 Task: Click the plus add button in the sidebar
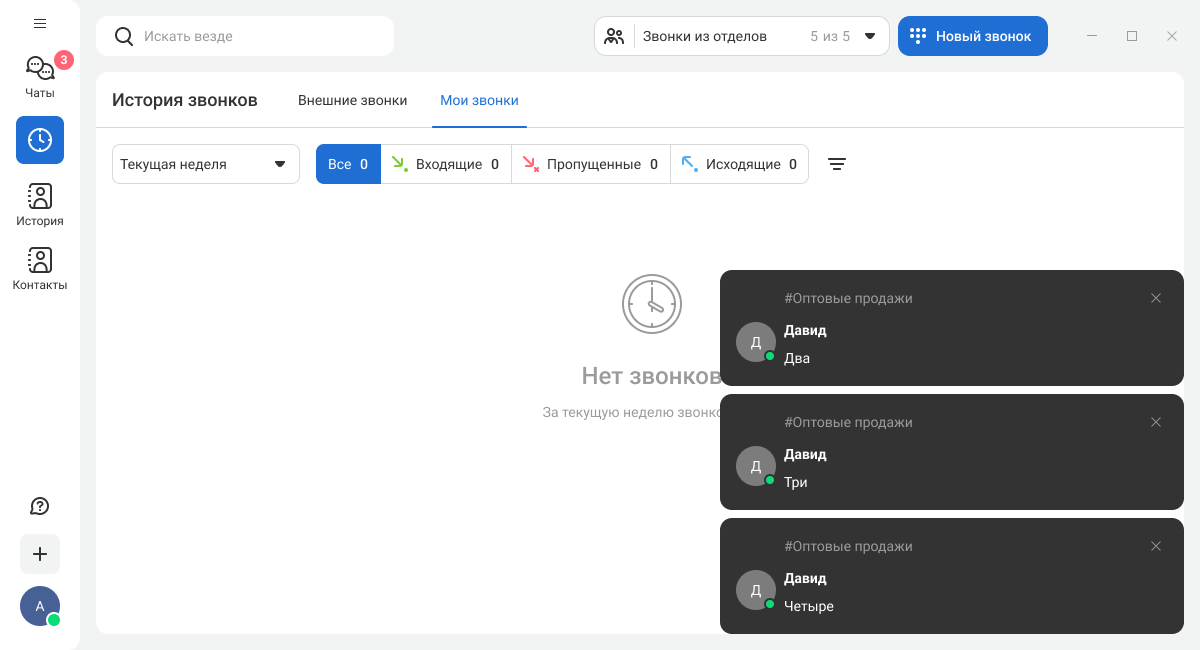pyautogui.click(x=40, y=554)
